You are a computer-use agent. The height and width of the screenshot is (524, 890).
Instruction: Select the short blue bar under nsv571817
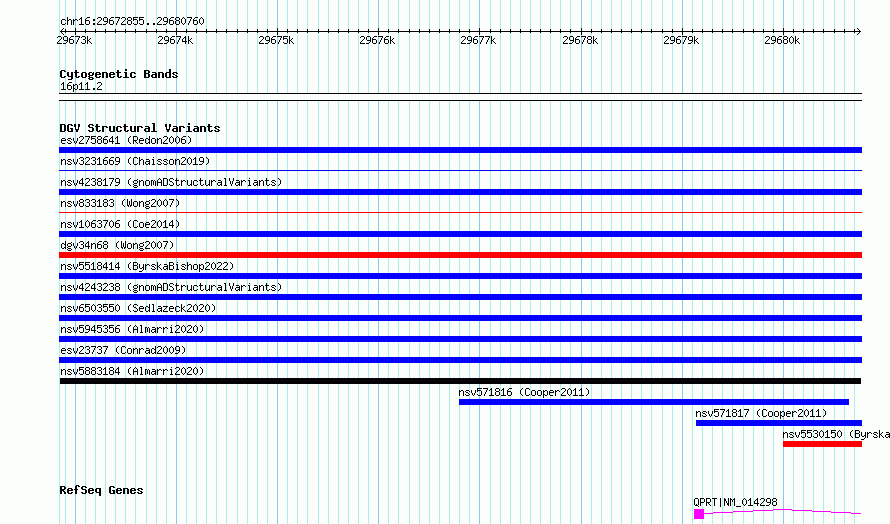(x=779, y=423)
